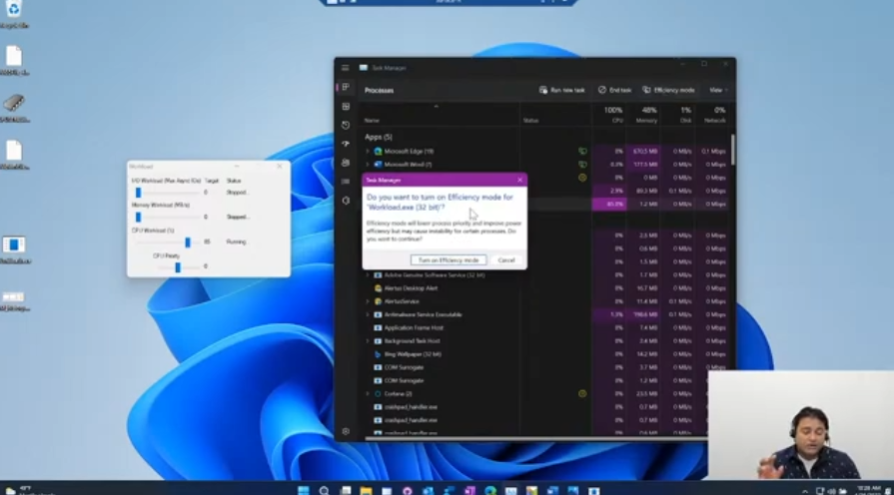Open the View dropdown in Task Manager

point(718,90)
